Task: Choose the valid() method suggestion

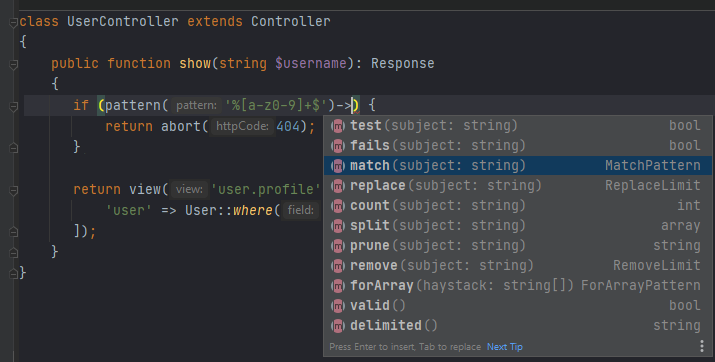Action: pos(518,305)
